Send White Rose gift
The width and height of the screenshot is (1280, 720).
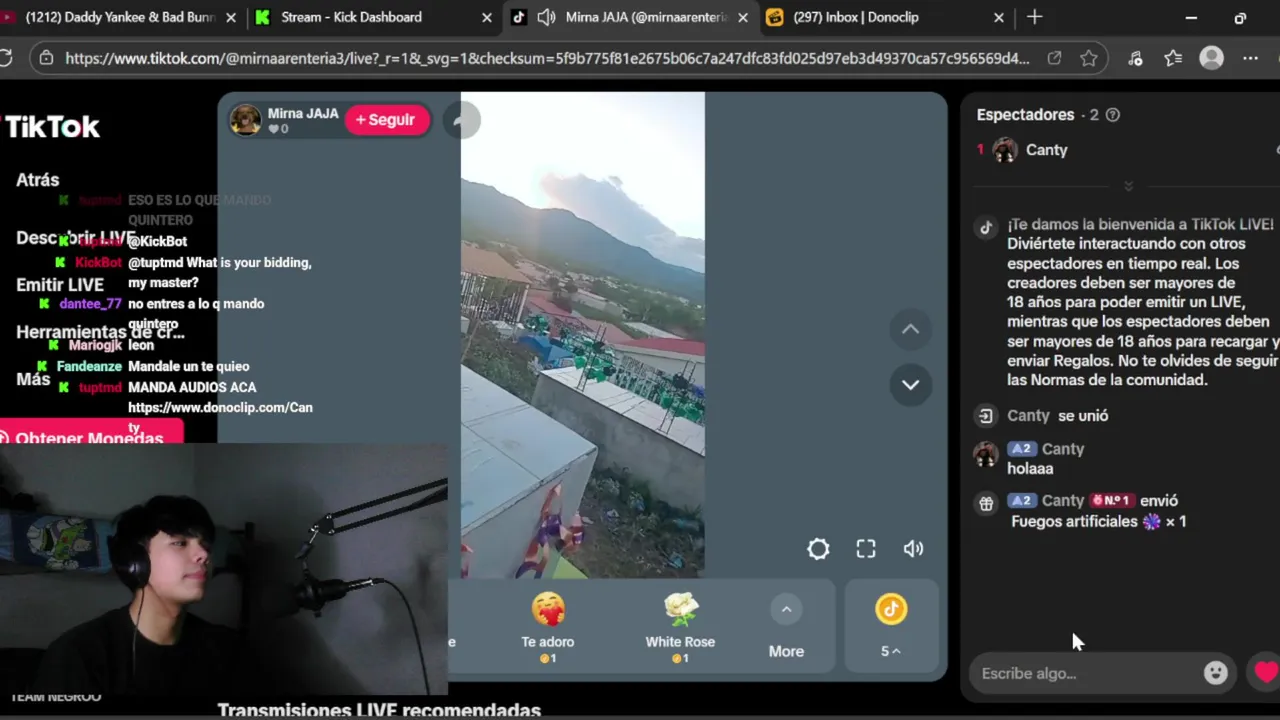pos(680,627)
